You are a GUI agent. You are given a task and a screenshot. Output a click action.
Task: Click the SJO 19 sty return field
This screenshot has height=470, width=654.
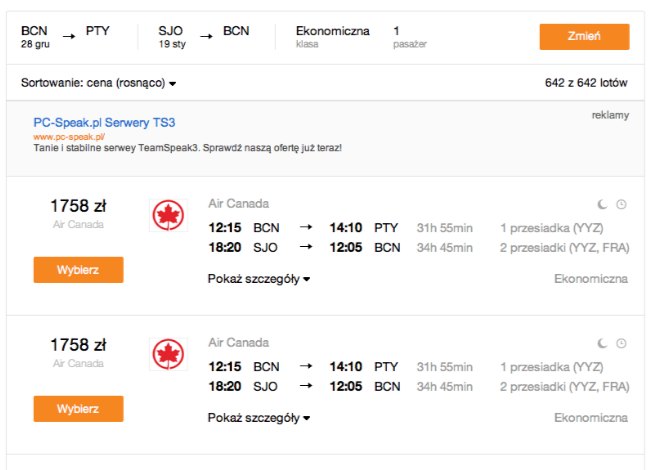point(172,37)
